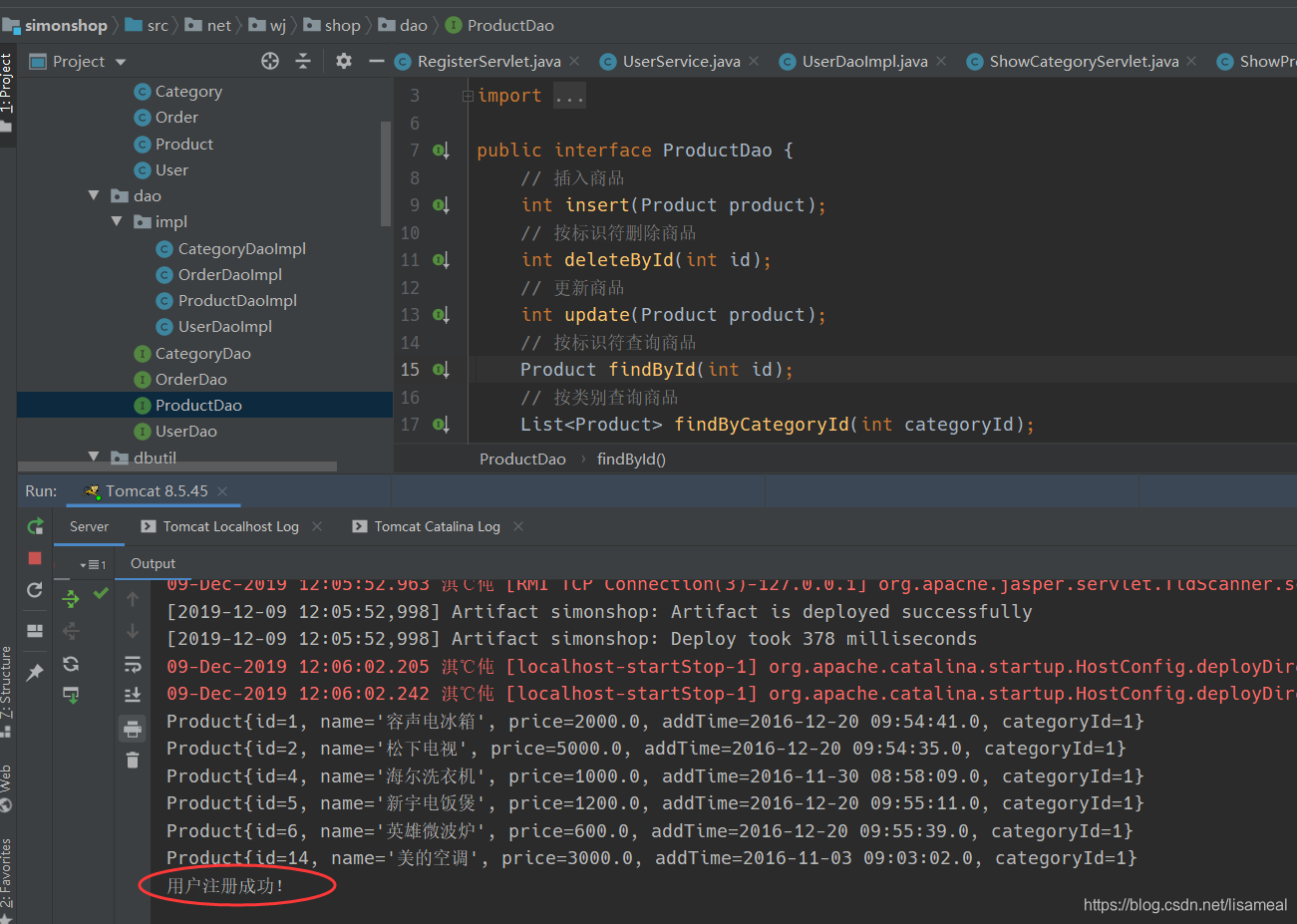Click the gutter implementation icon for findById
Image resolution: width=1297 pixels, height=924 pixels.
[441, 370]
